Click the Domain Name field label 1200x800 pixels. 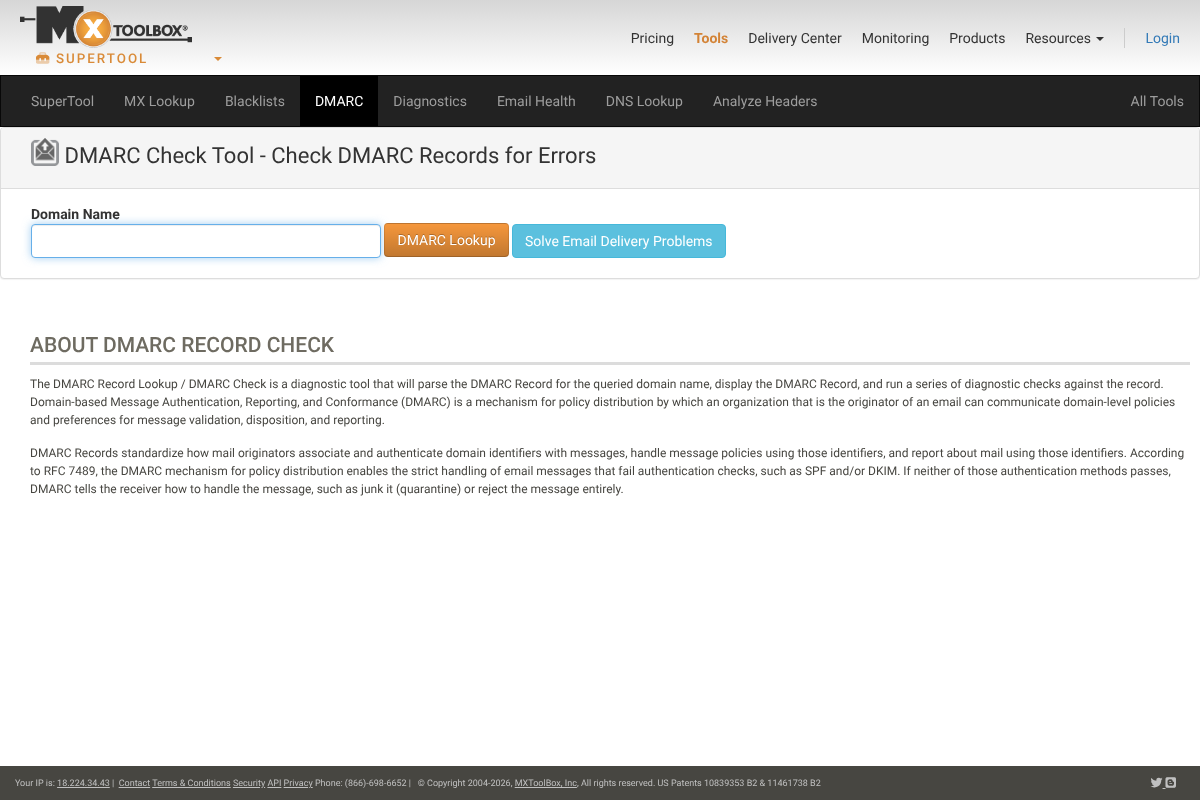[75, 214]
